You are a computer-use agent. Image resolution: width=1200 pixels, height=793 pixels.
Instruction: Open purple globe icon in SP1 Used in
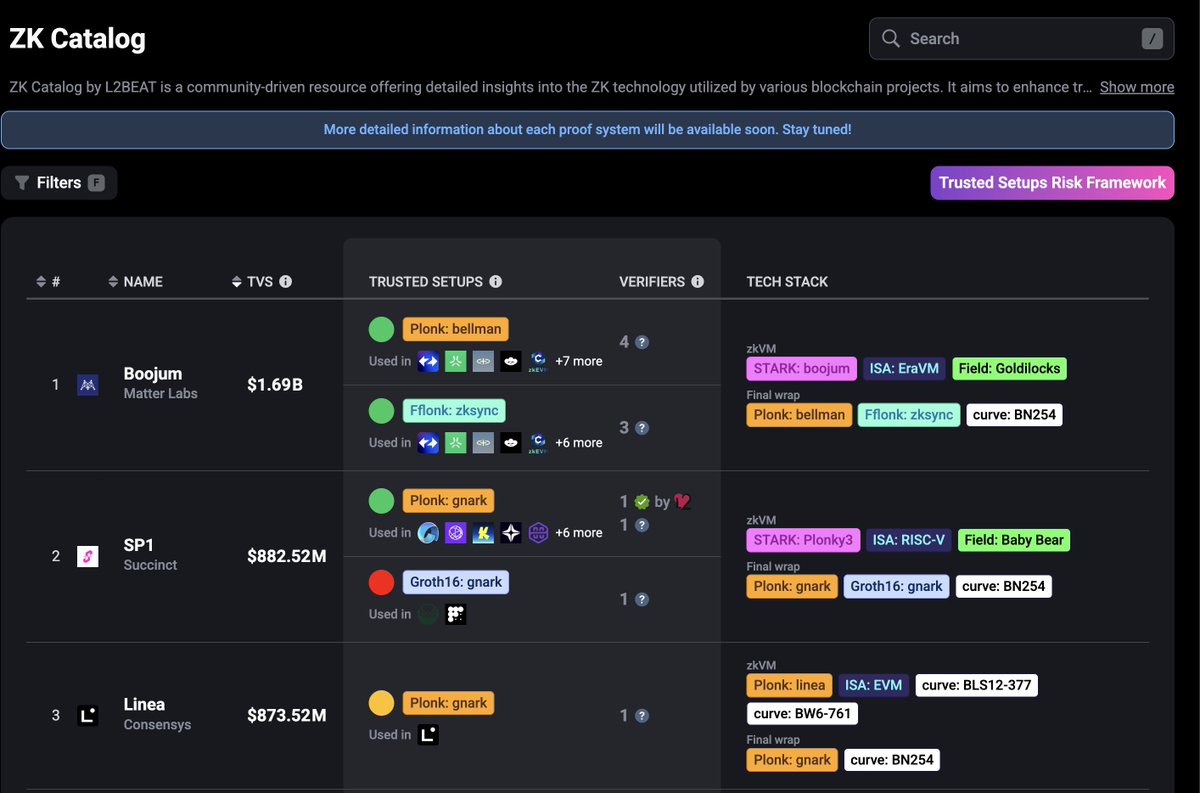(456, 532)
